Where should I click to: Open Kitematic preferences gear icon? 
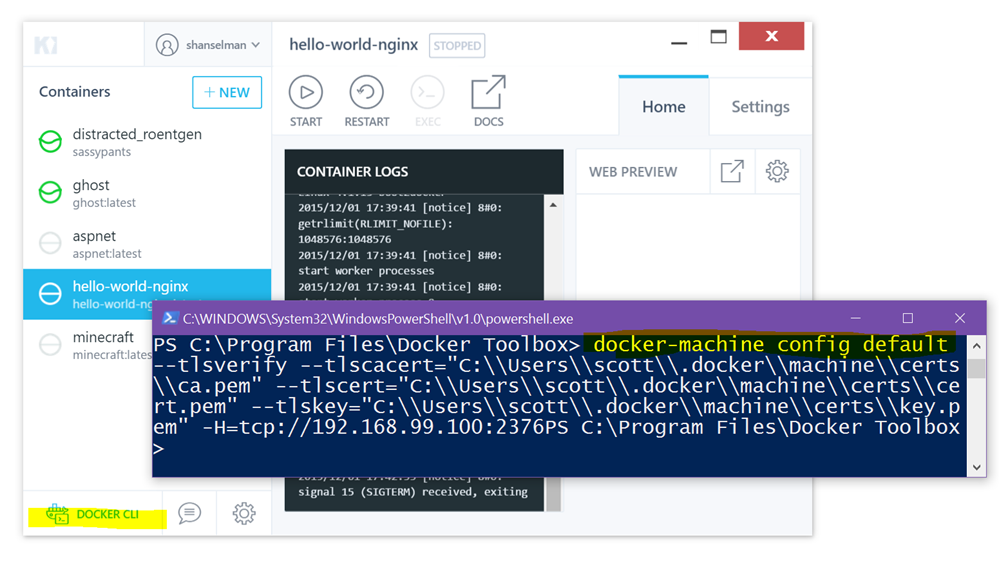(x=244, y=513)
